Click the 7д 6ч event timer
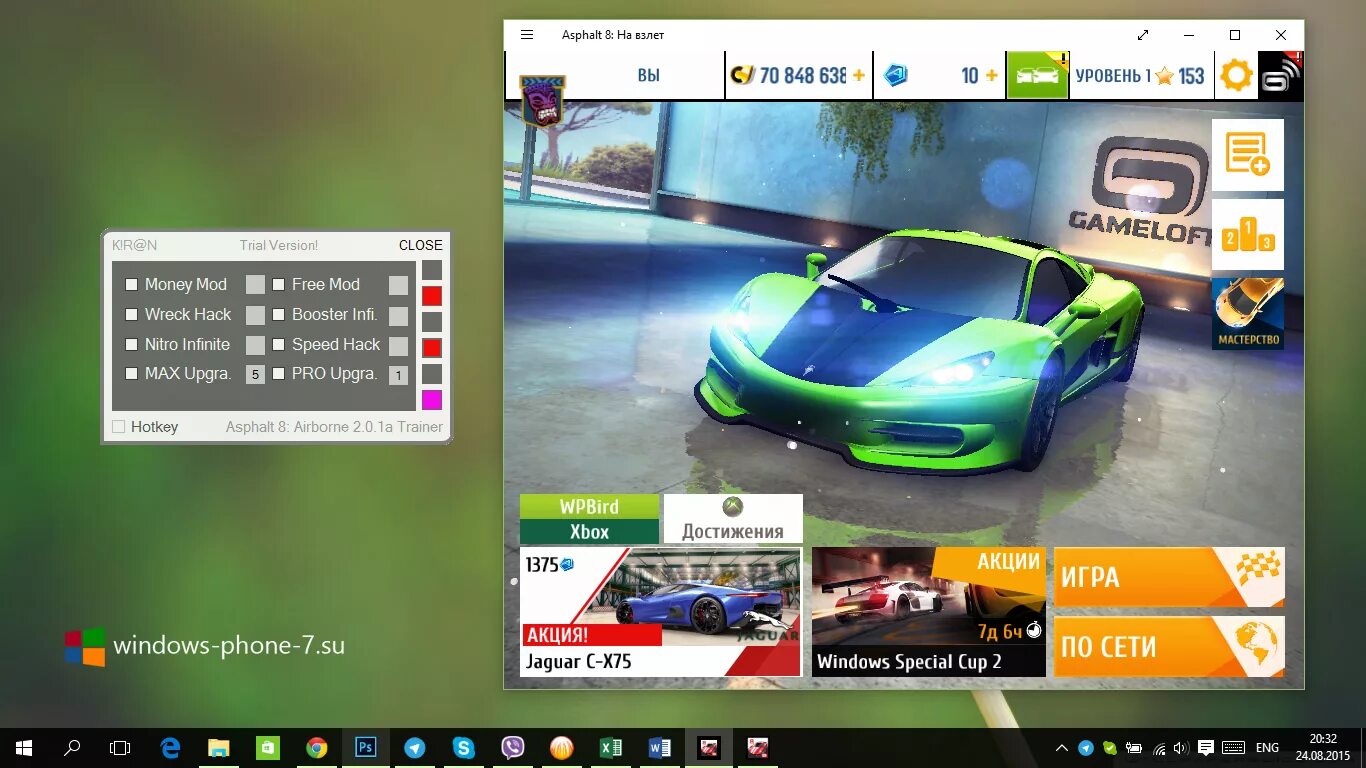Viewport: 1366px width, 768px height. (1008, 632)
